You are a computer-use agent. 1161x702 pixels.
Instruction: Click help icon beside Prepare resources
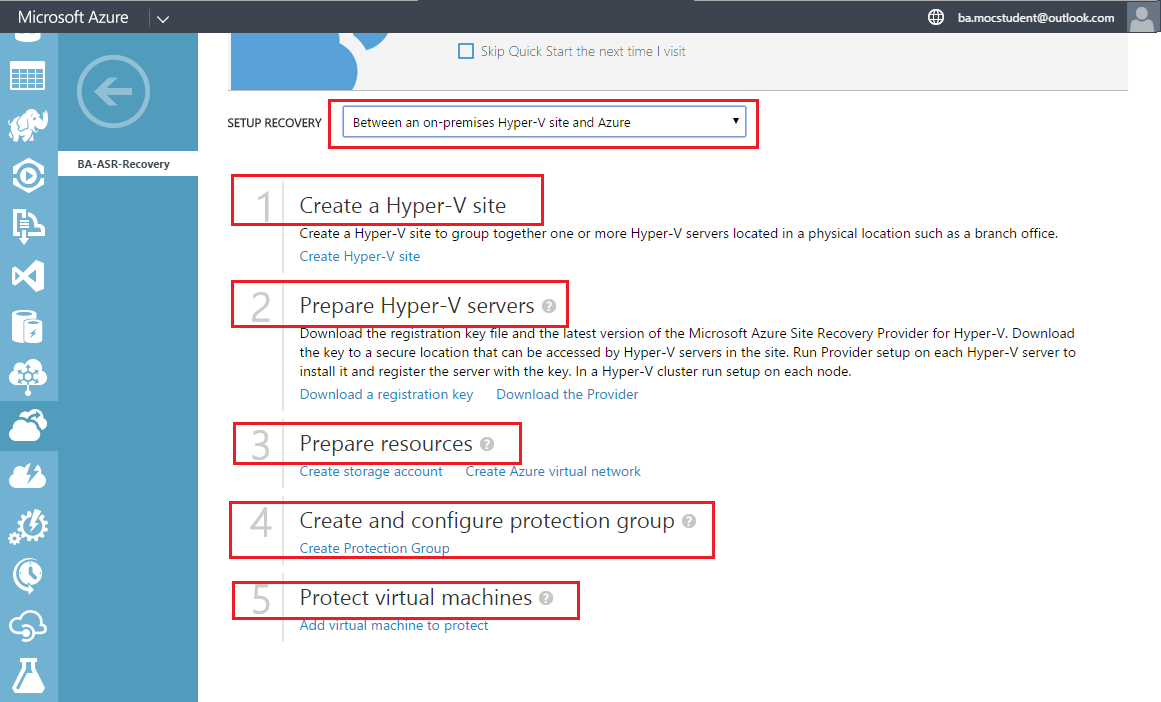486,444
